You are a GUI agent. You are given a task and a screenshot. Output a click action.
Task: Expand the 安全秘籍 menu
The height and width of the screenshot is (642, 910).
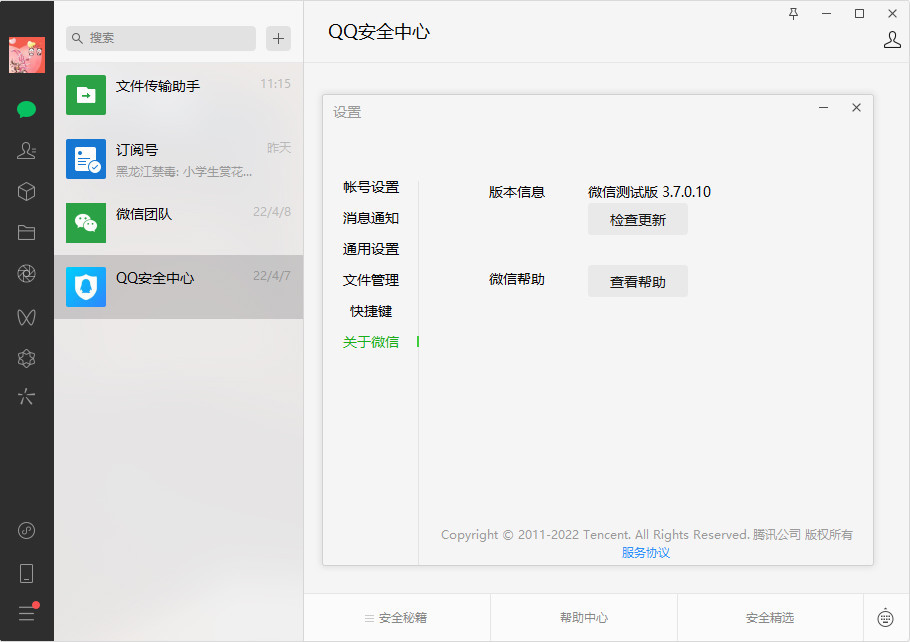(396, 618)
